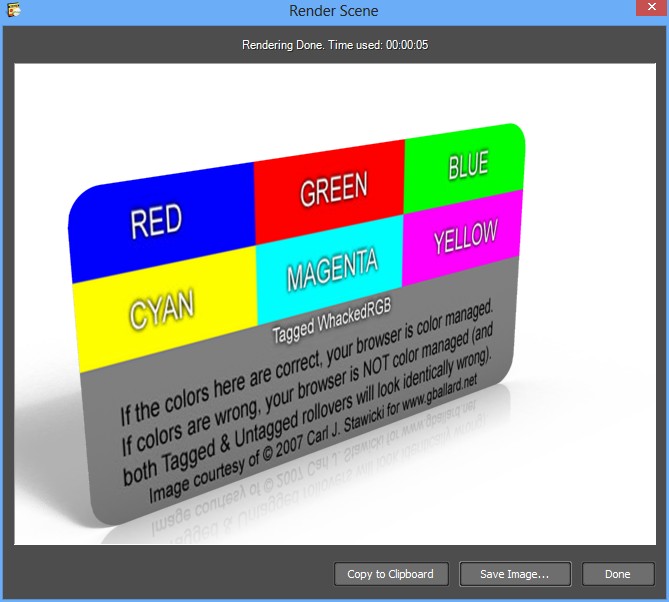Click the rendered card preview image

pos(335,304)
